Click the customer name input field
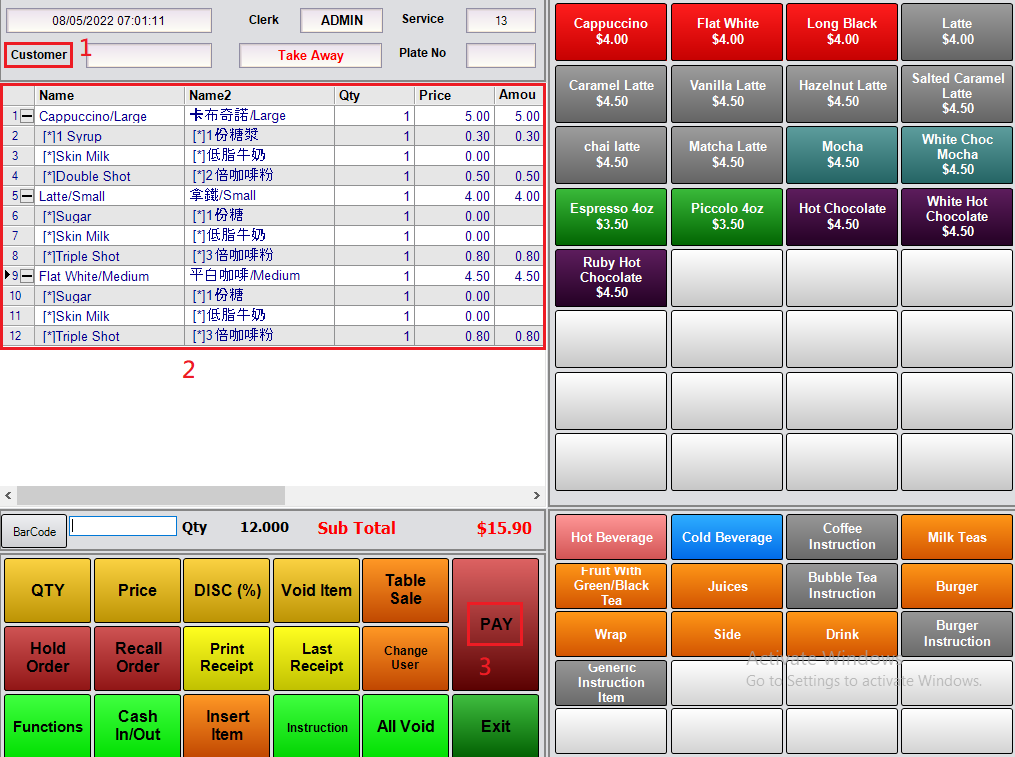This screenshot has height=757, width=1015. [148, 55]
